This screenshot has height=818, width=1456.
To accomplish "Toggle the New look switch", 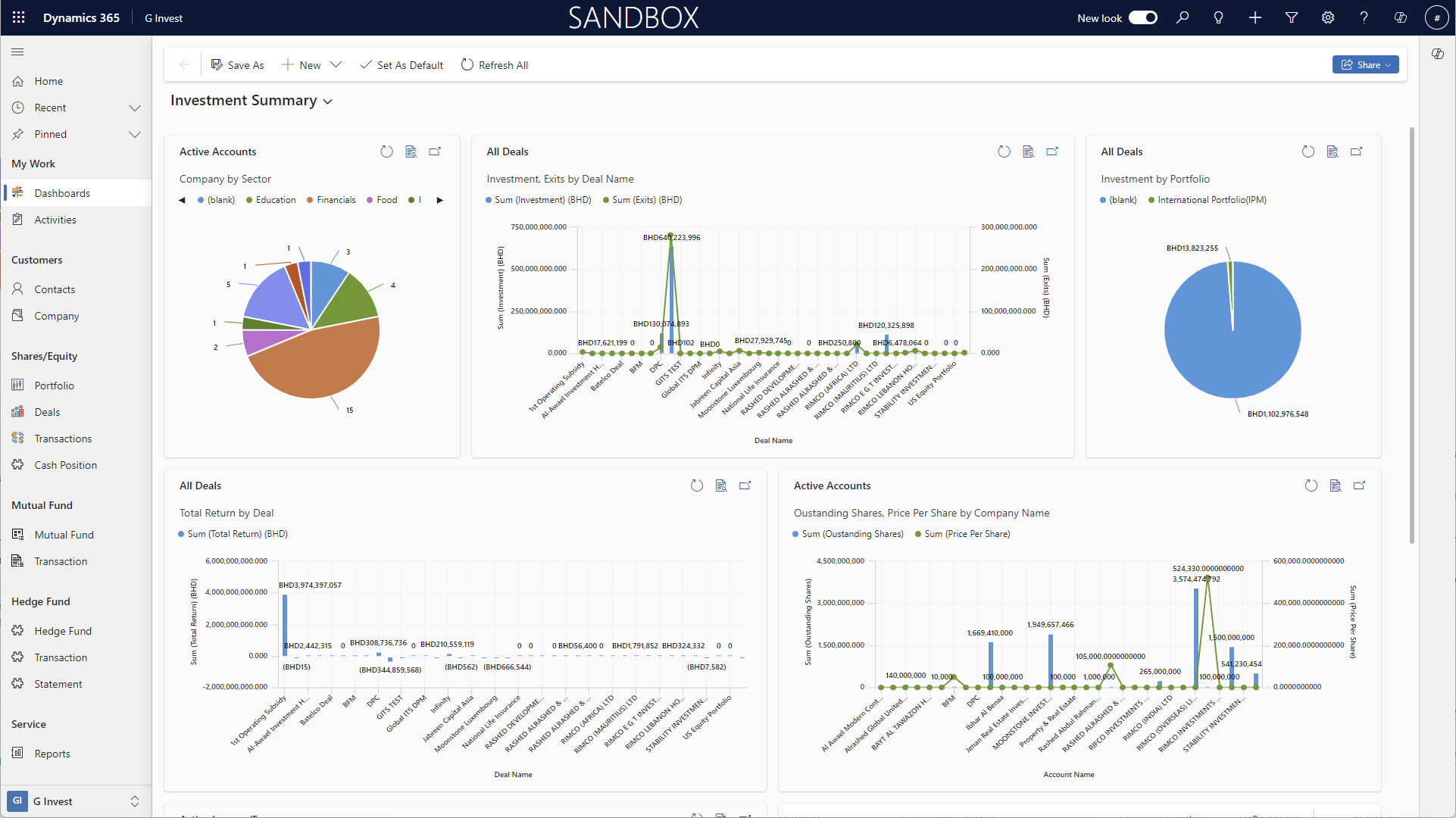I will coord(1142,17).
